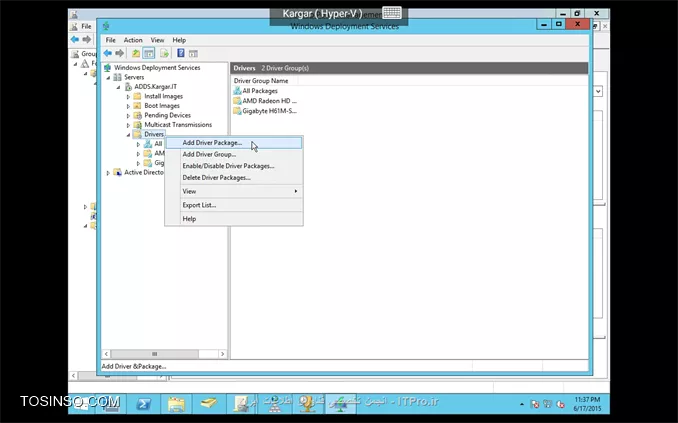
Task: Click the Back arrow in WDS toolbar
Action: coord(108,53)
